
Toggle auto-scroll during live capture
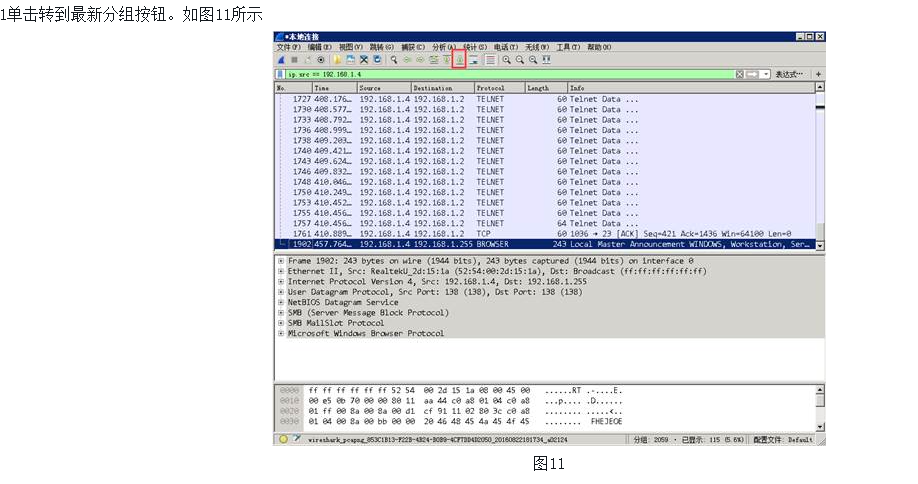(473, 60)
